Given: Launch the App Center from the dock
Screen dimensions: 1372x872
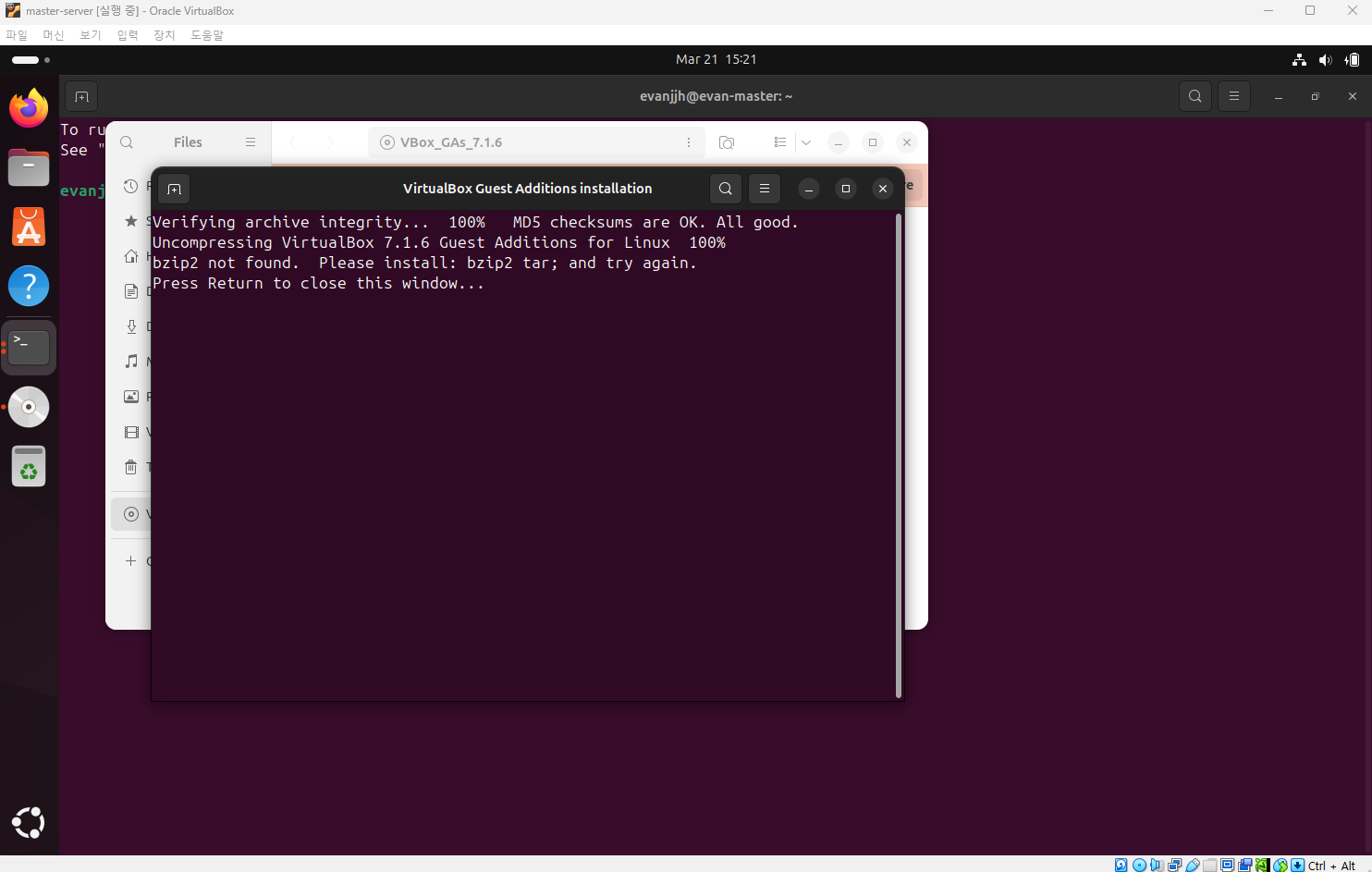Looking at the screenshot, I should pos(29,227).
